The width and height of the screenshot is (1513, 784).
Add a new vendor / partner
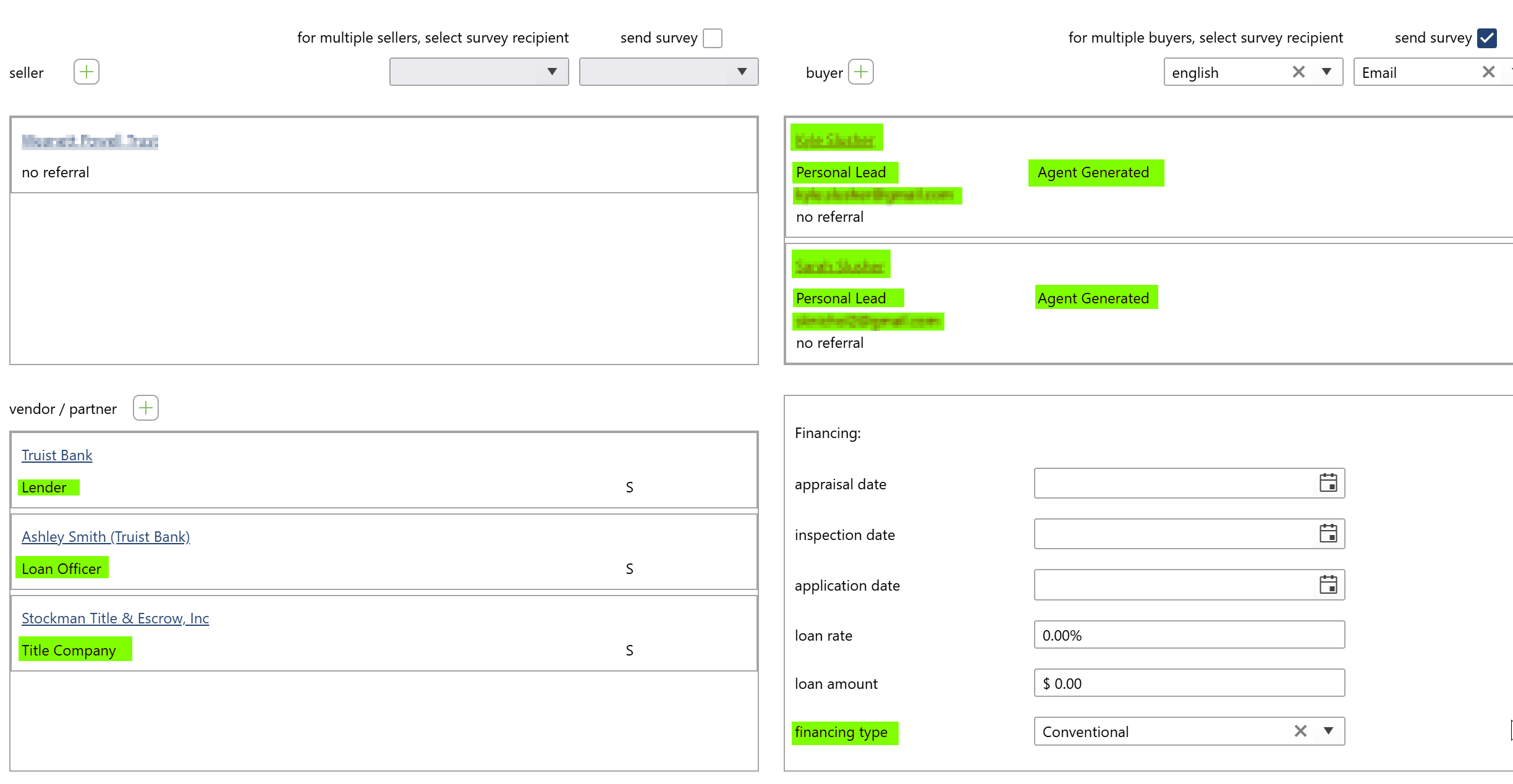coord(146,408)
